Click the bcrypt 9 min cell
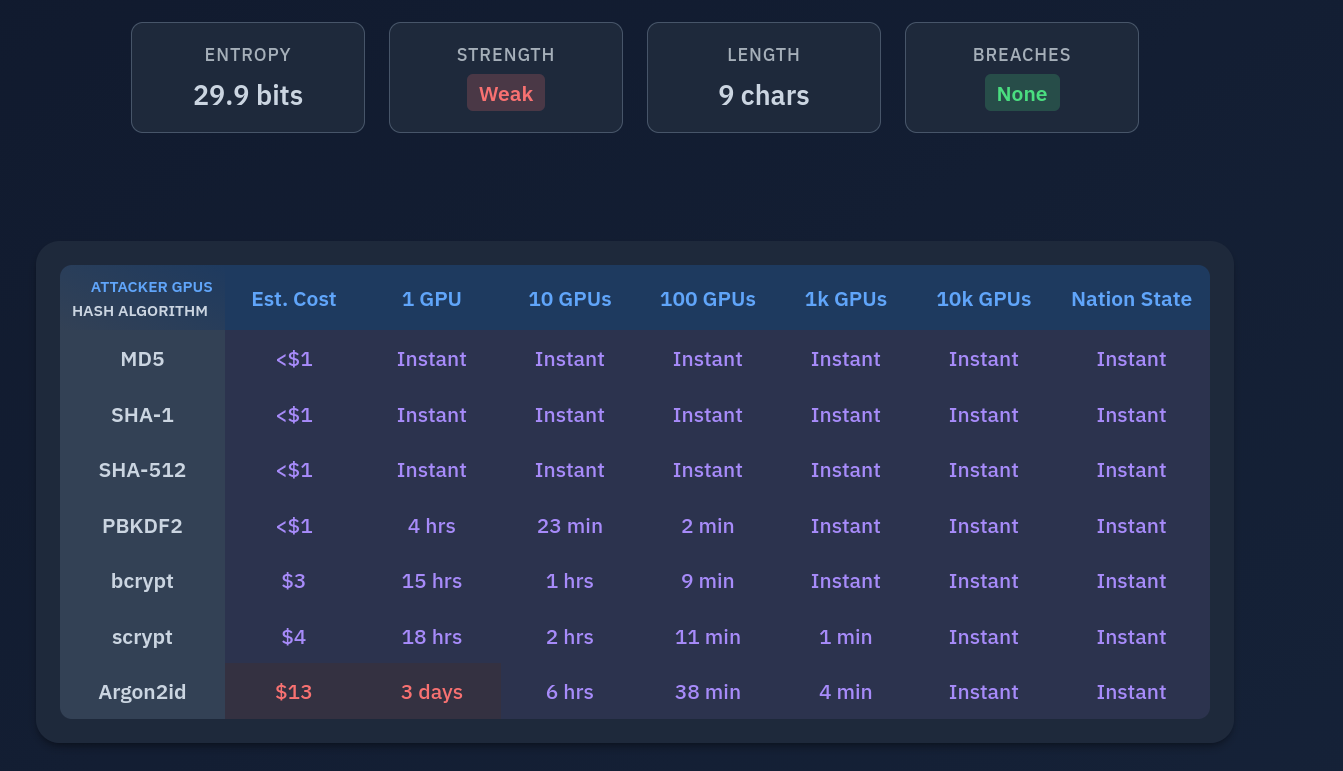 tap(708, 581)
